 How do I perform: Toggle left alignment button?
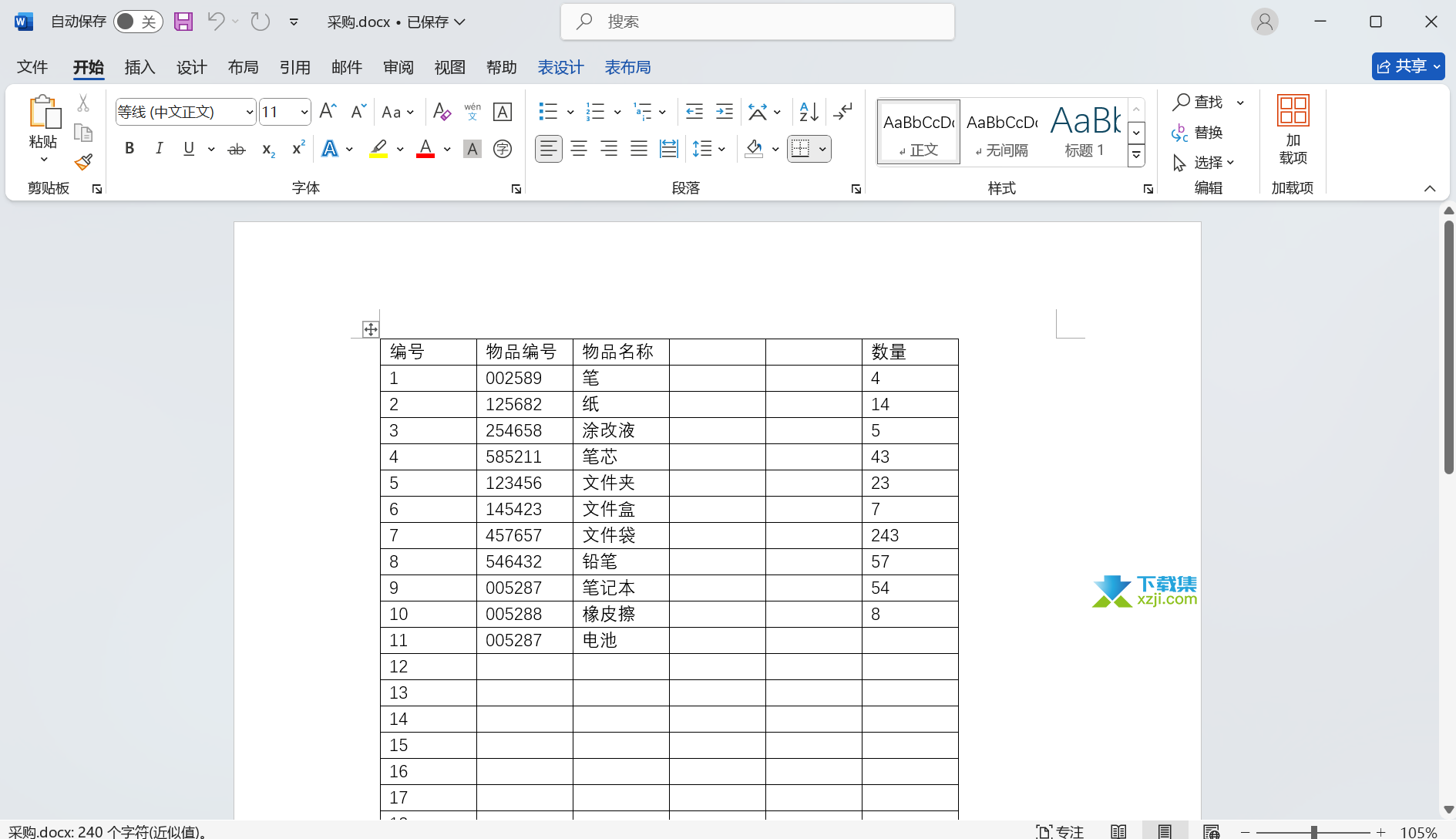tap(549, 149)
